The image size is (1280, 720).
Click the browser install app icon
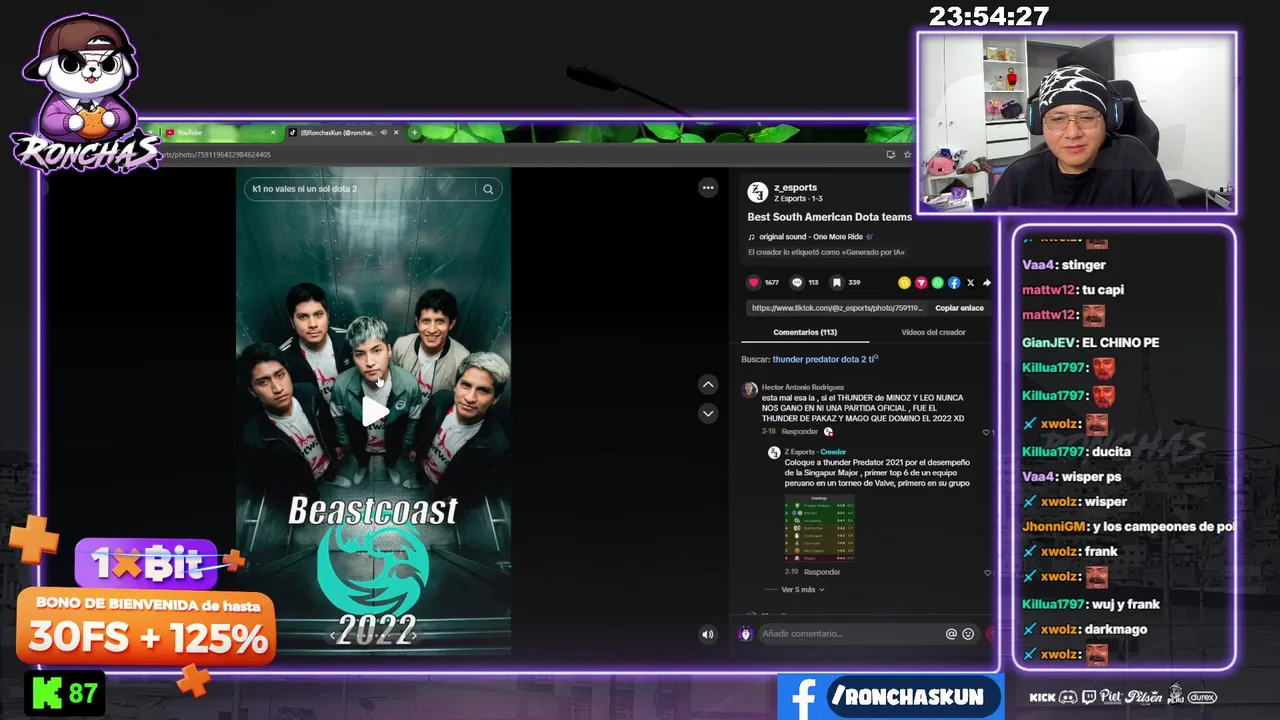(890, 154)
